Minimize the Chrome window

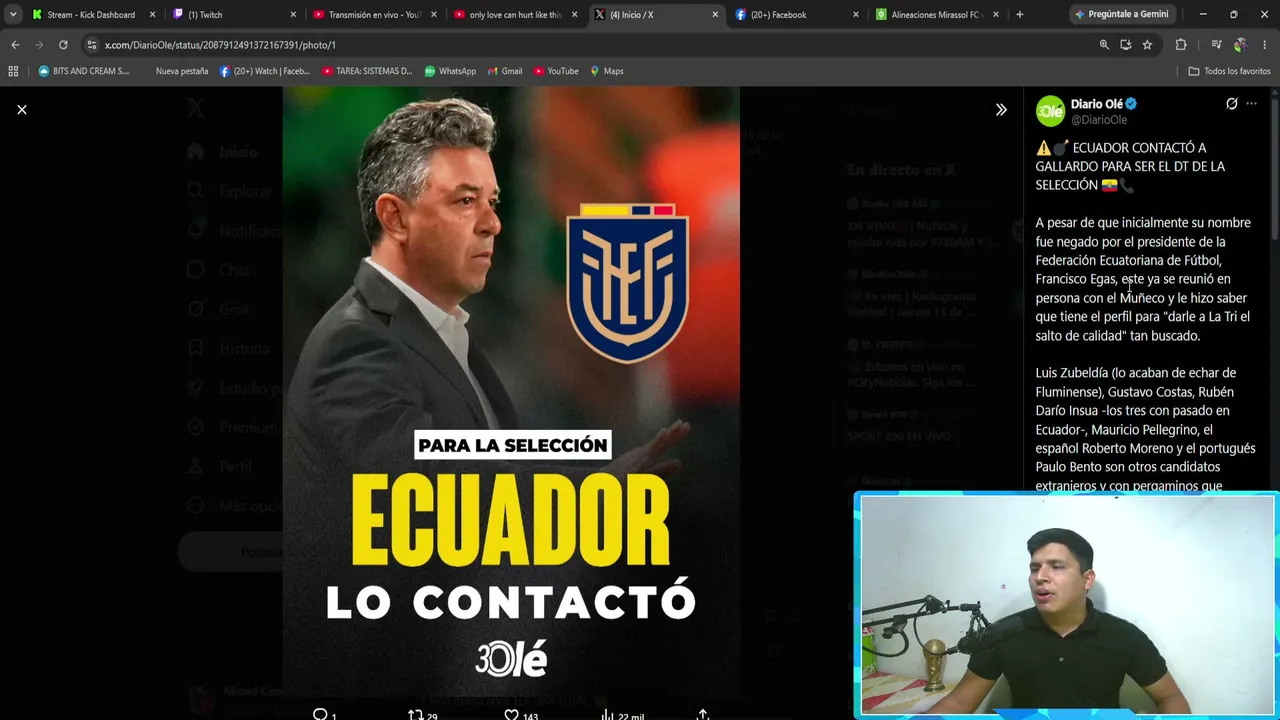(1203, 15)
